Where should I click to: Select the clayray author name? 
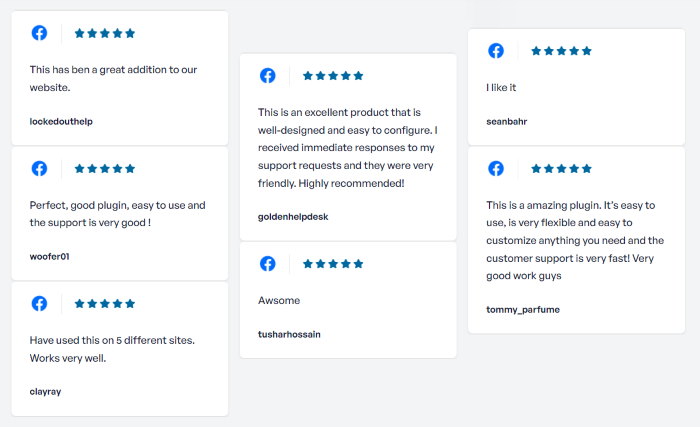(45, 391)
